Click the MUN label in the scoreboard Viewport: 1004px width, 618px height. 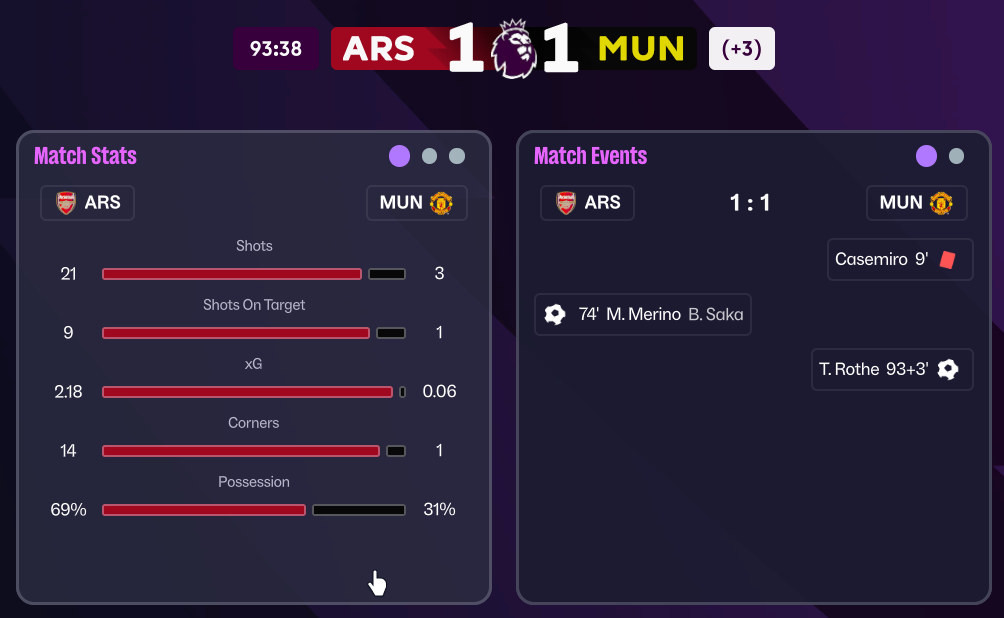tap(641, 48)
